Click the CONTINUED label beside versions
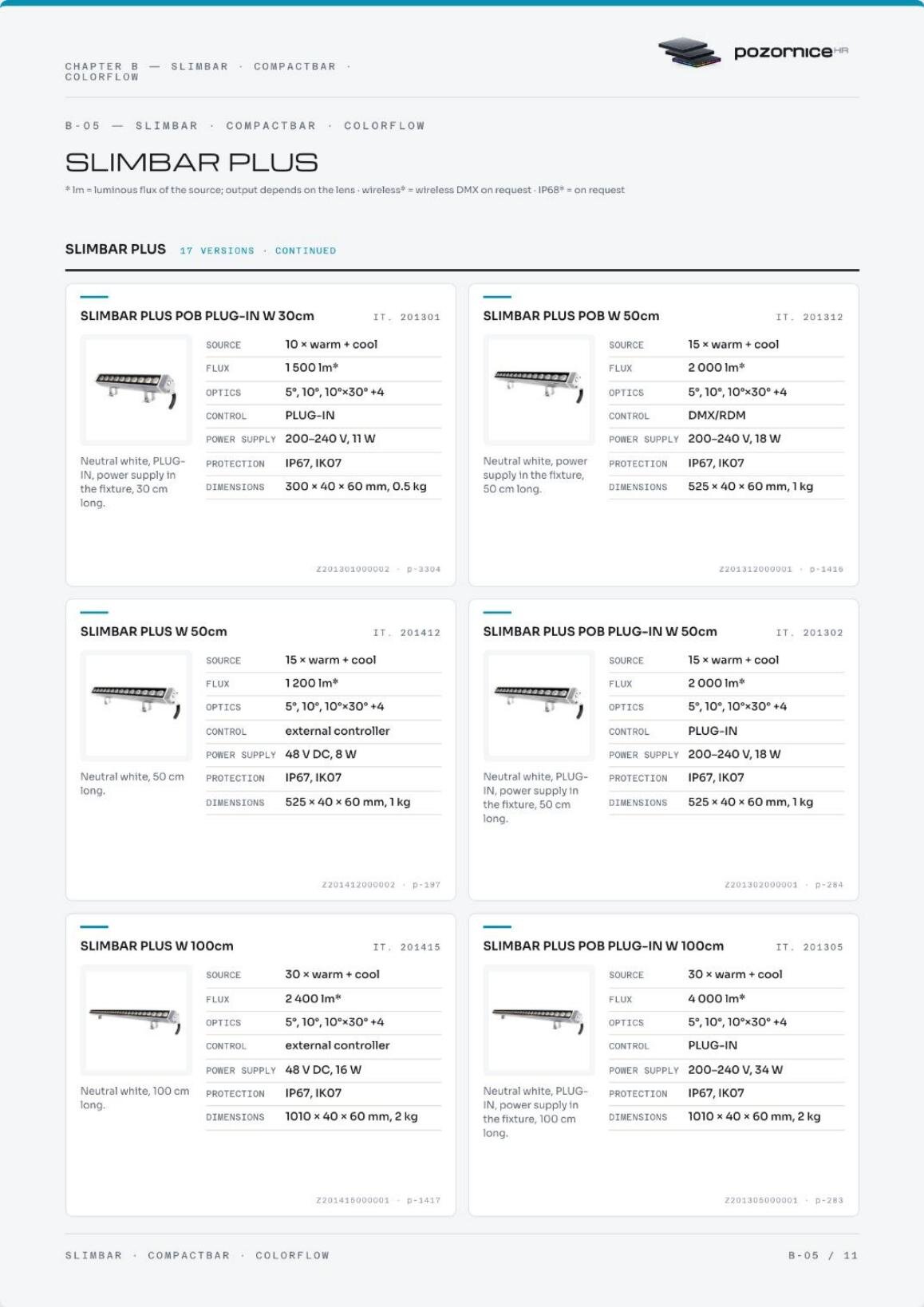The width and height of the screenshot is (924, 1307). [306, 251]
